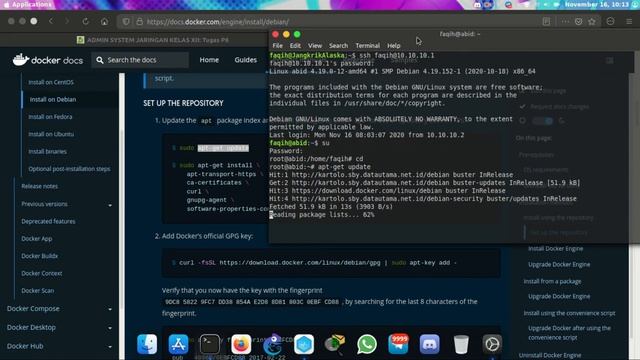Open the Trash in dock
This screenshot has width=640, height=360.
click(x=461, y=344)
